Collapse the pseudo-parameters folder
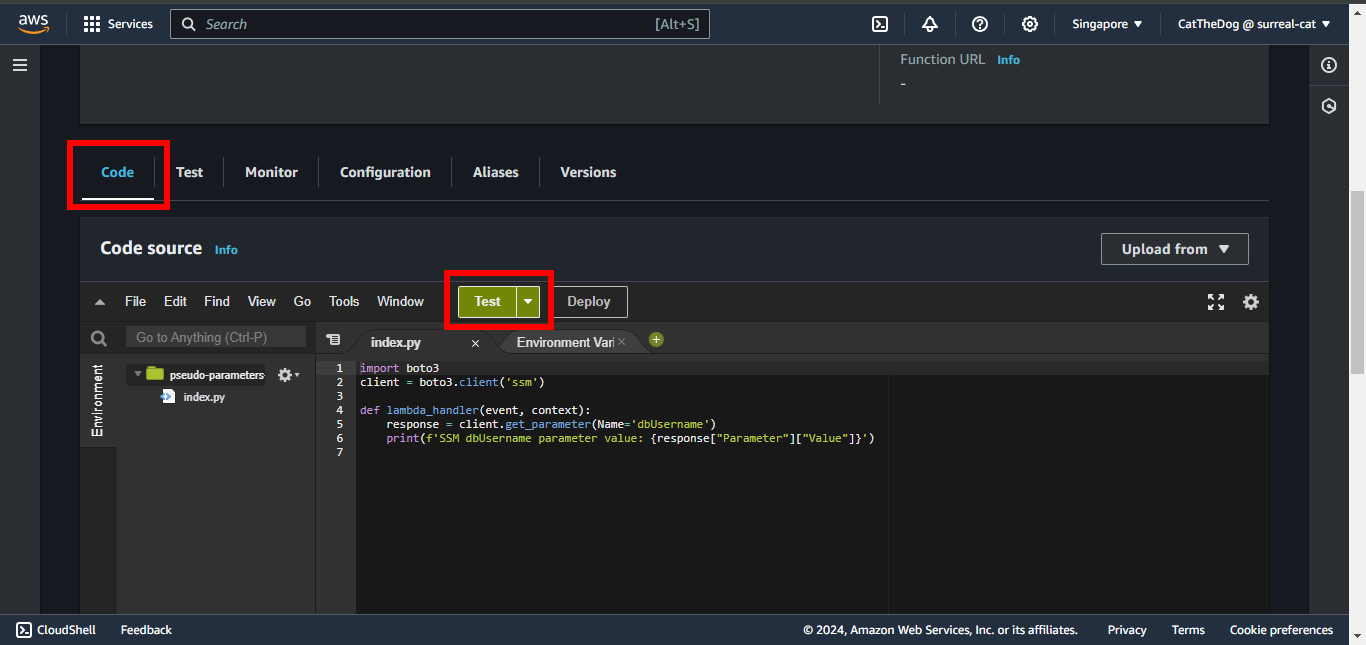The height and width of the screenshot is (645, 1366). 136,375
